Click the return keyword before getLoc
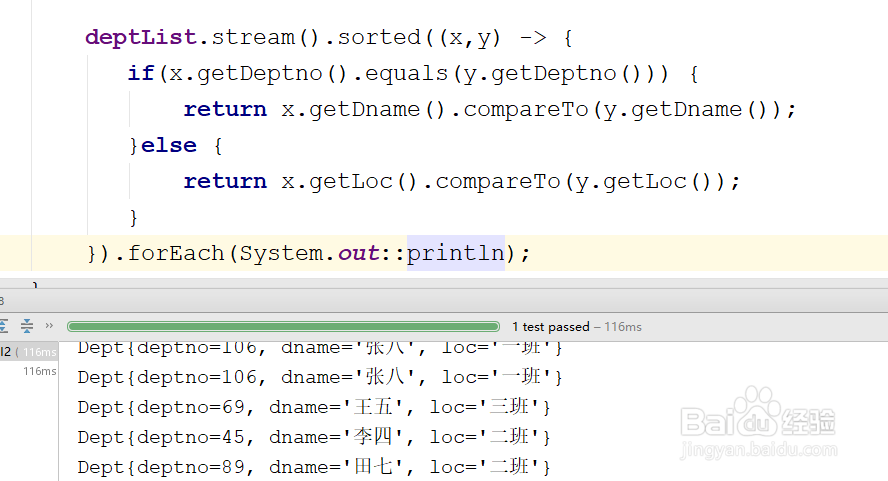 pyautogui.click(x=225, y=181)
